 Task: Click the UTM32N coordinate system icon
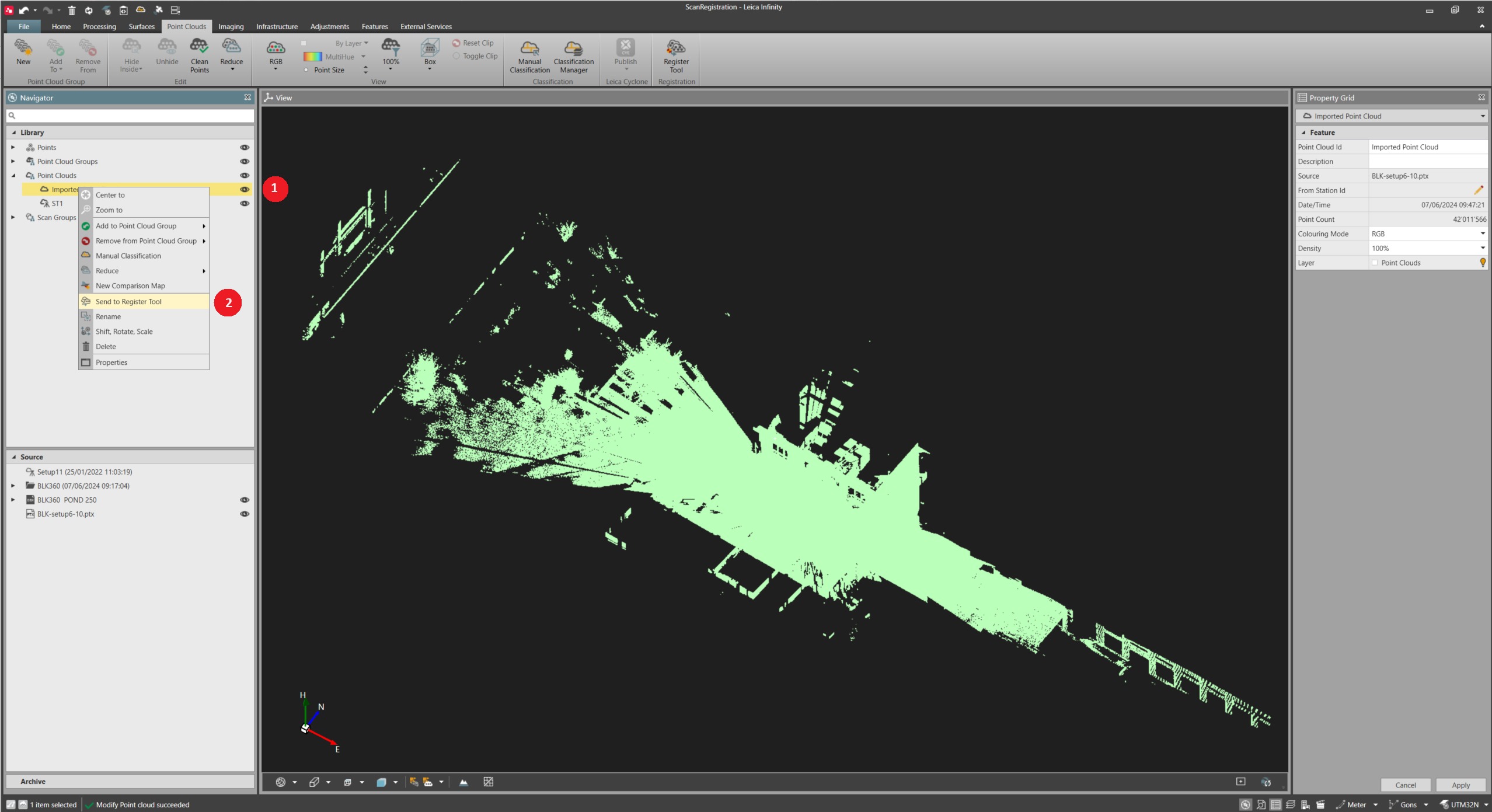[x=1444, y=805]
